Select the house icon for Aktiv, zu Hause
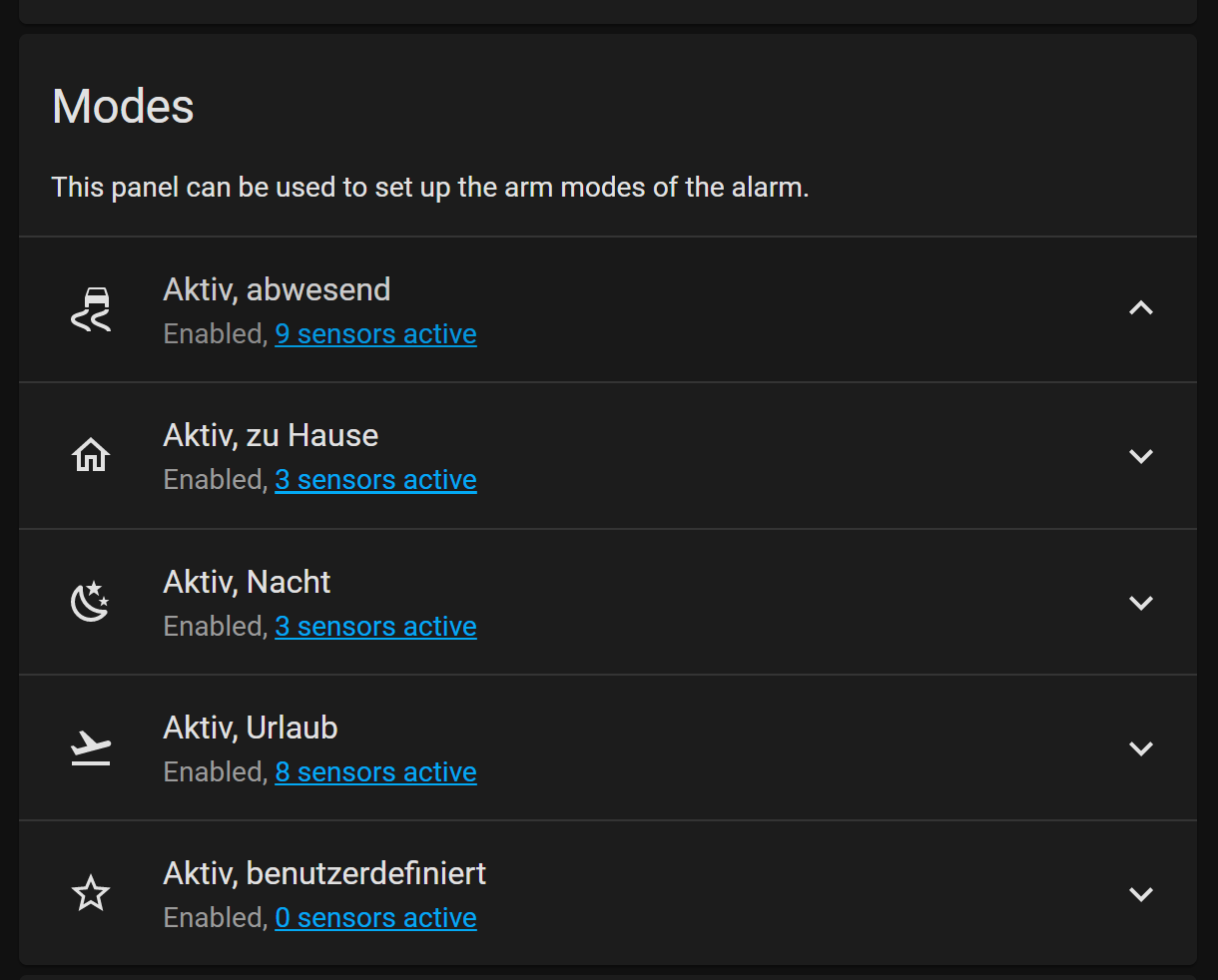The width and height of the screenshot is (1218, 980). pyautogui.click(x=90, y=454)
